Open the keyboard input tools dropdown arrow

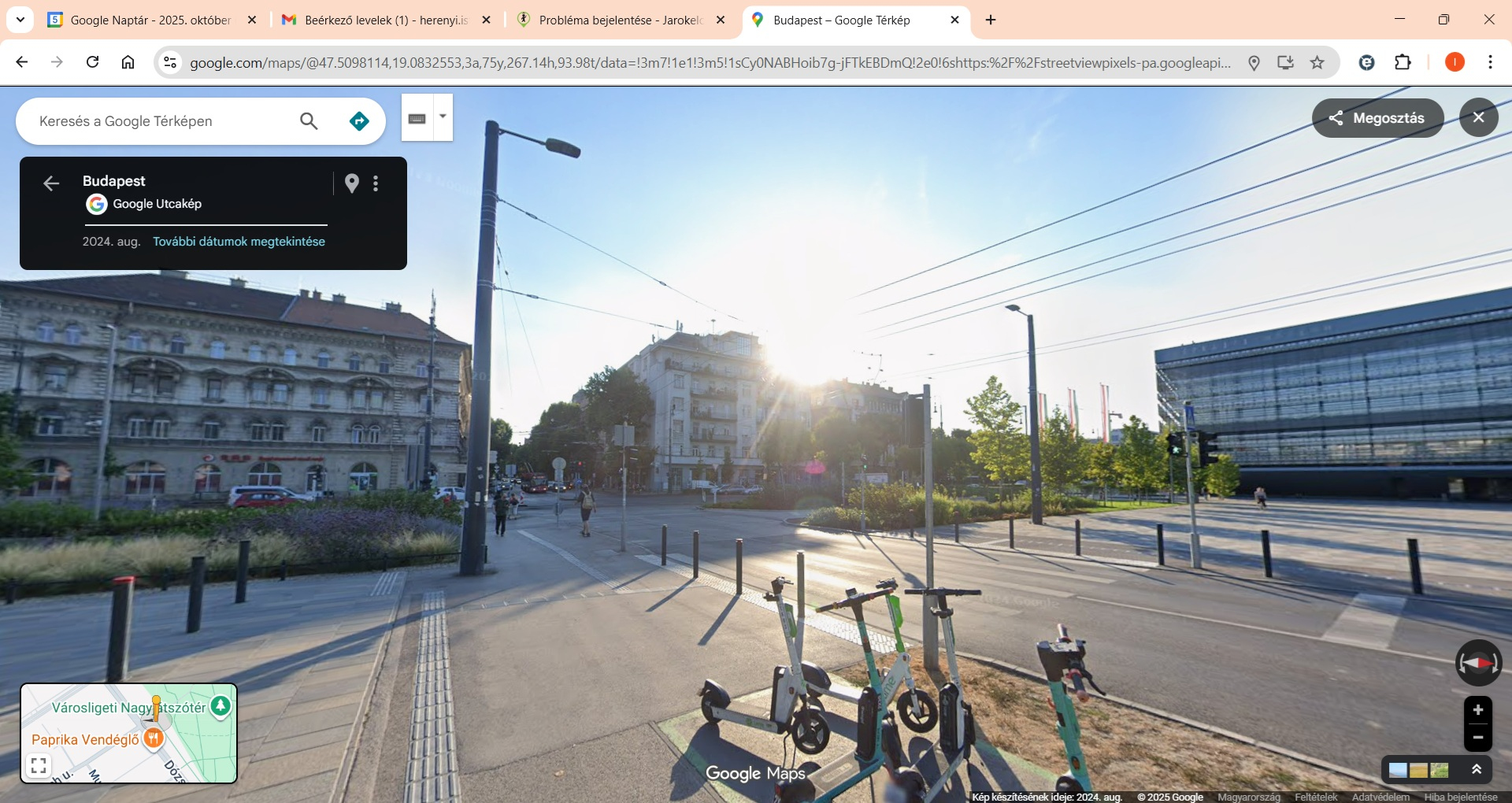point(443,117)
